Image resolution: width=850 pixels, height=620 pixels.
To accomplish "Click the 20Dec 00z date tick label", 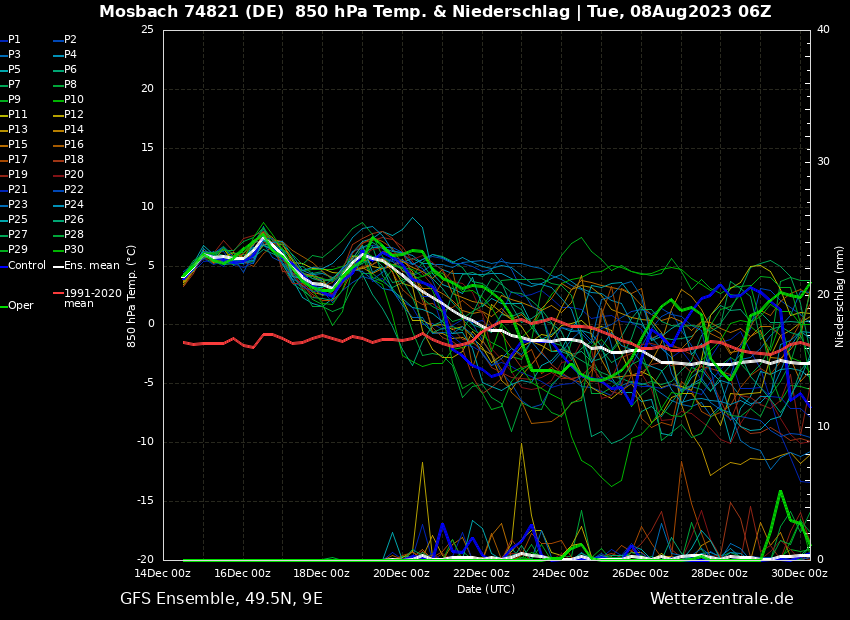I will coord(401,574).
